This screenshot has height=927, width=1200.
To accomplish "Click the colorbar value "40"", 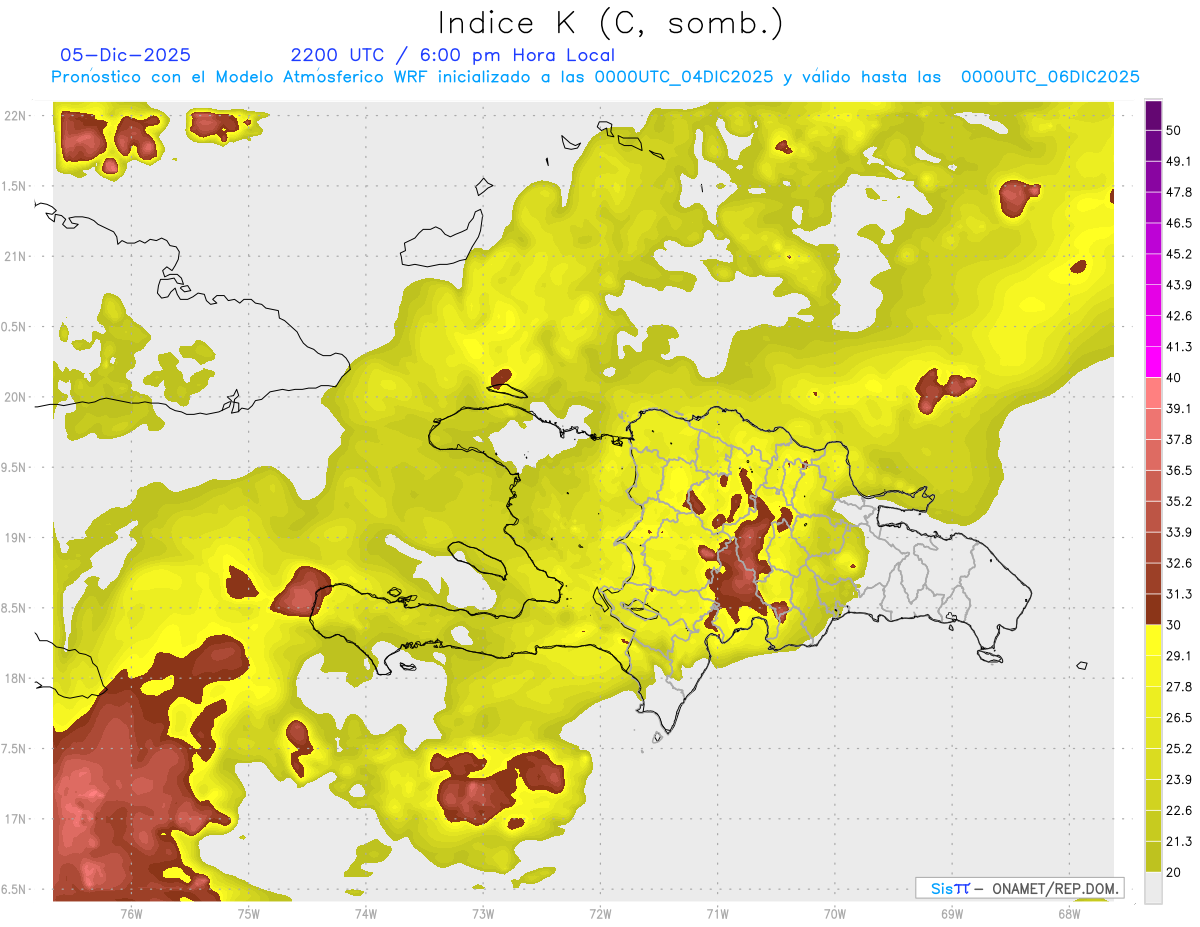I will [1173, 378].
